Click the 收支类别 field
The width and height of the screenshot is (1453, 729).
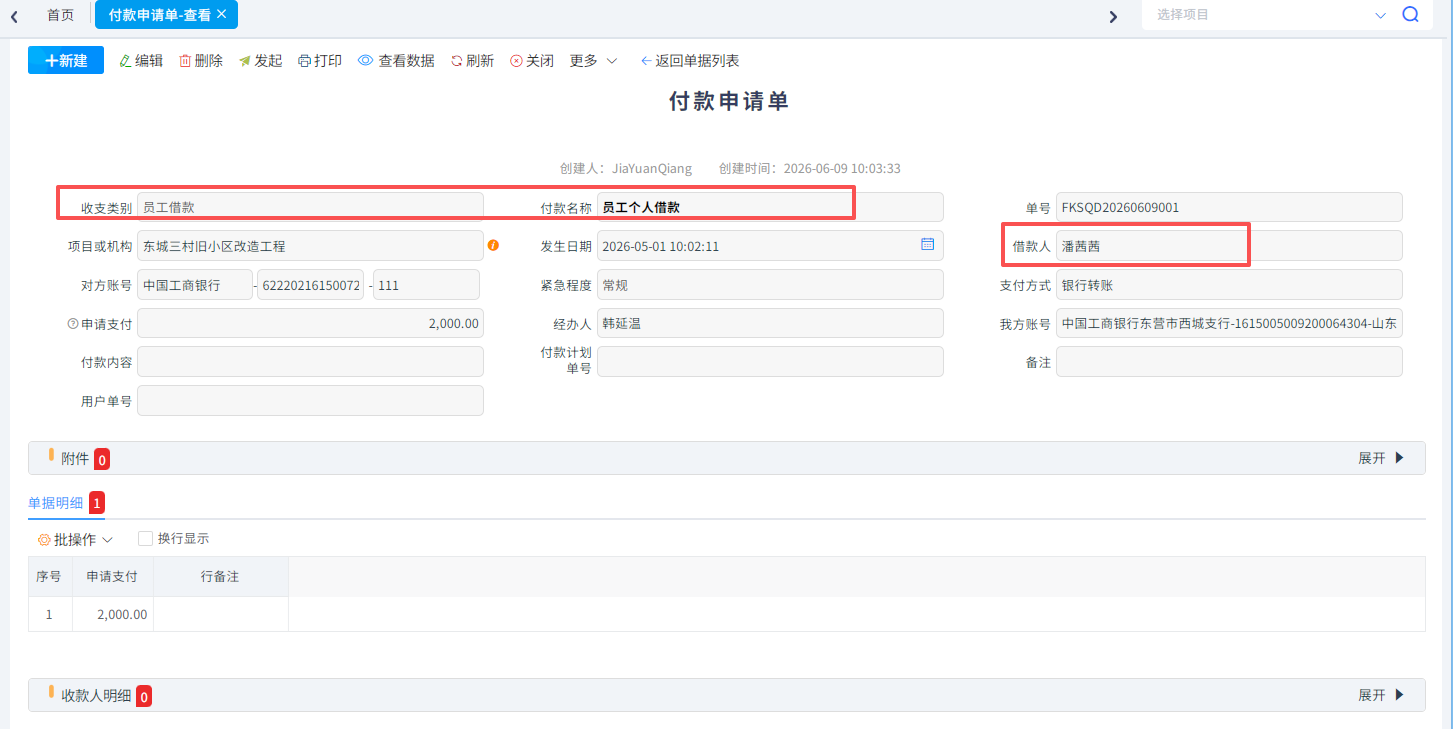310,207
